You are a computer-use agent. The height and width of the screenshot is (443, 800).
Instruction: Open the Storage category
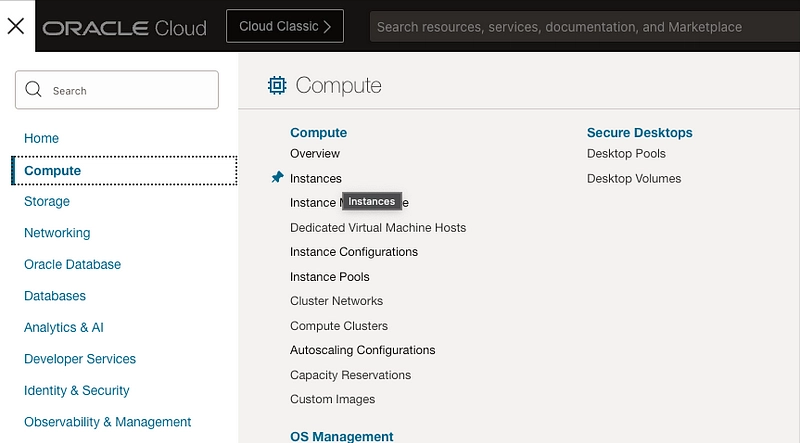point(47,202)
